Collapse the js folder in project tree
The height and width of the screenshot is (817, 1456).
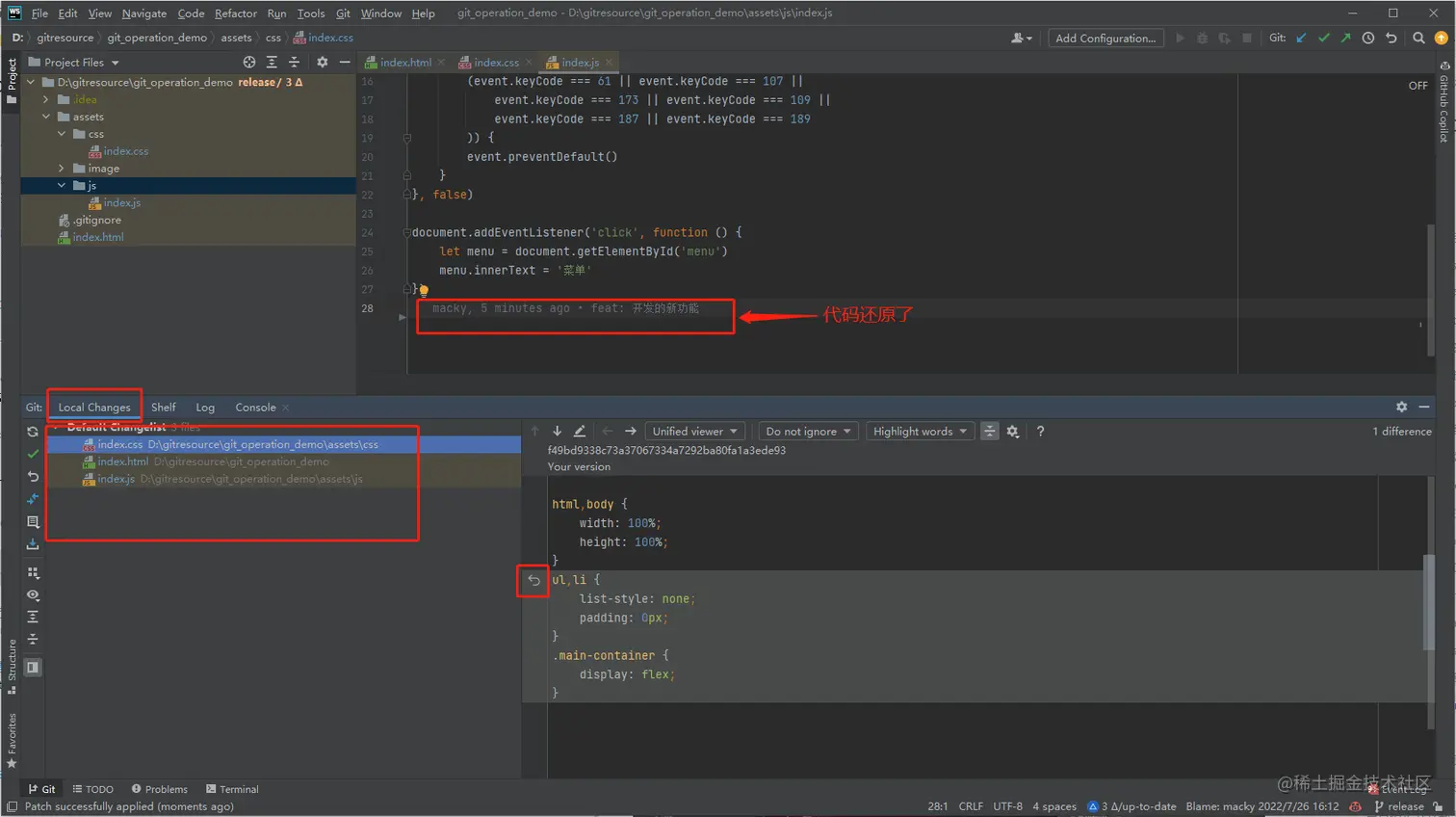tap(62, 186)
